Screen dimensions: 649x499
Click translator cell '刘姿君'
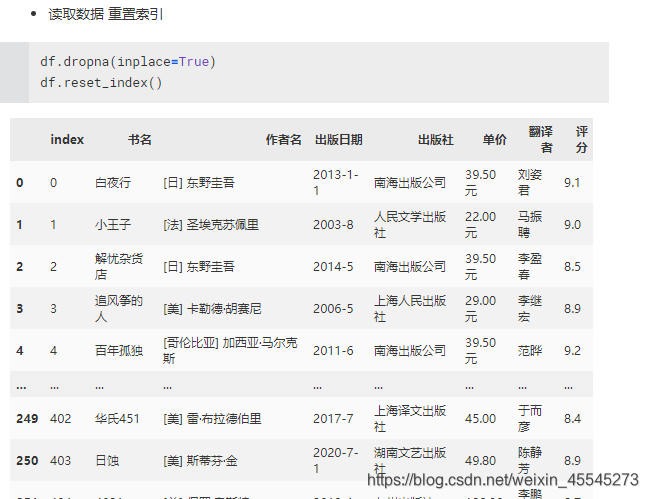530,182
